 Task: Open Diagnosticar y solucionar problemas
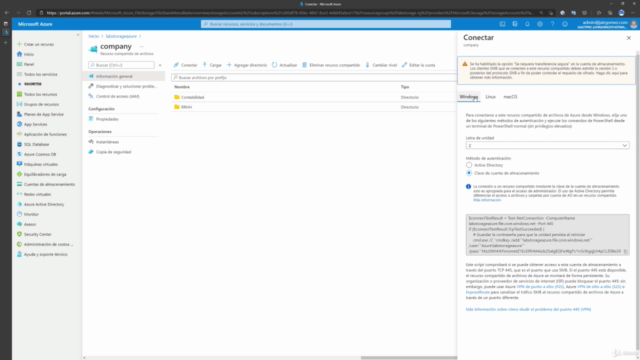(x=124, y=86)
